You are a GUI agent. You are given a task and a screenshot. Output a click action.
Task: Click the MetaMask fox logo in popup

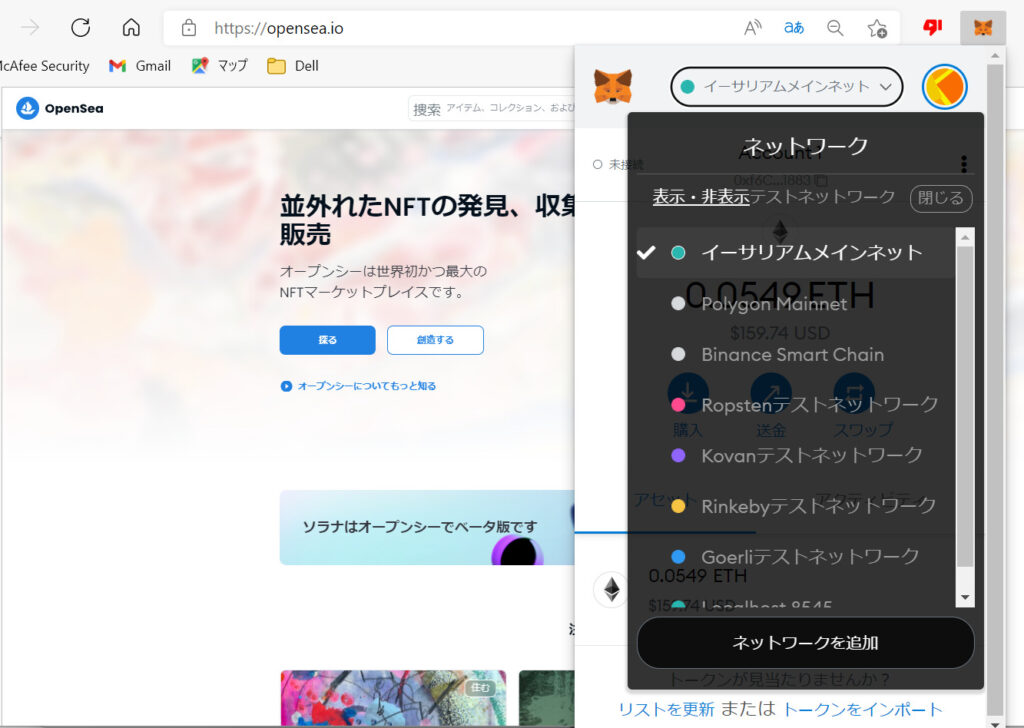click(613, 86)
